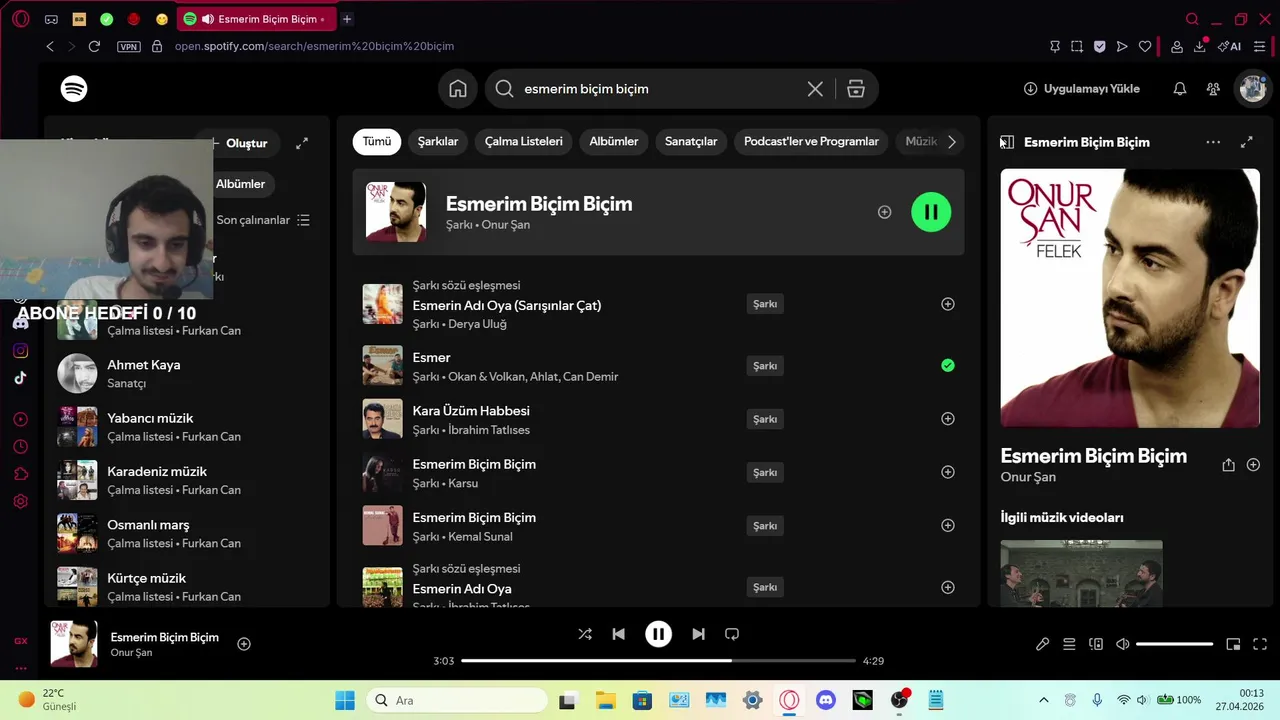The image size is (1280, 720).
Task: Remove Esmer from Liked Songs checkmark
Action: coord(948,366)
